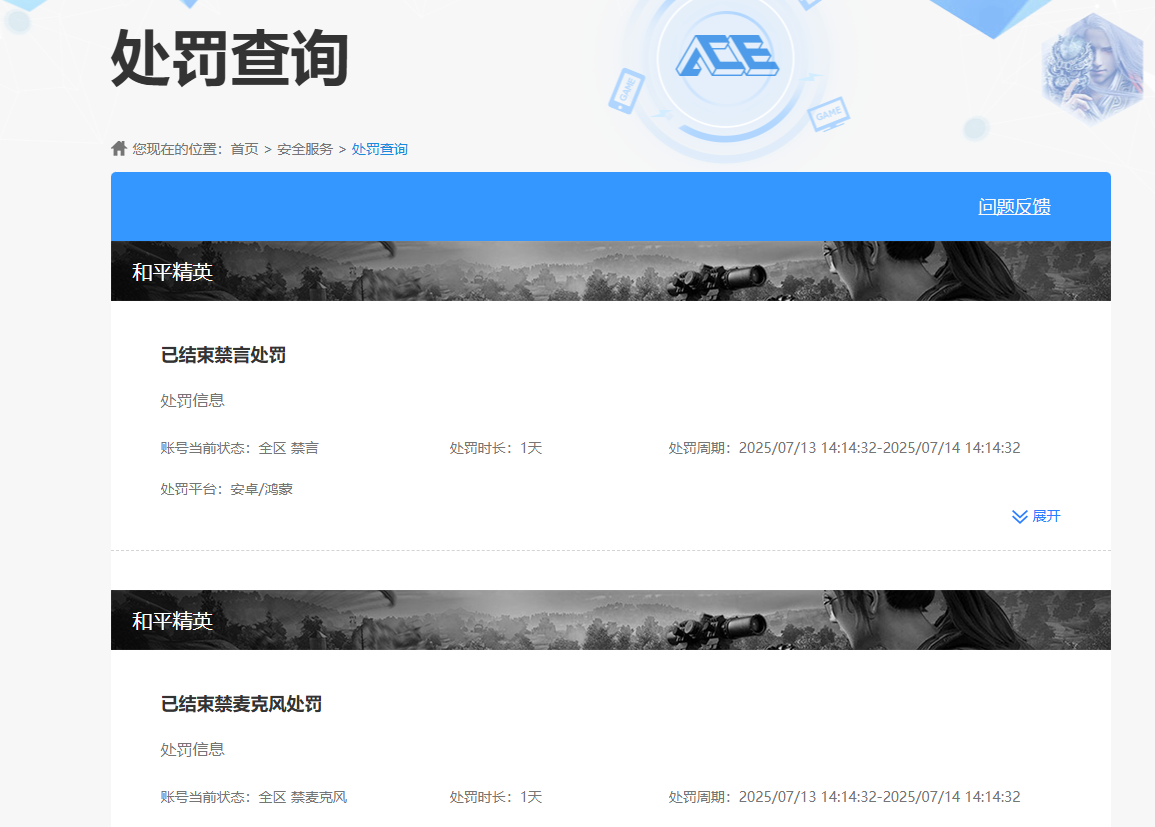Click the first 和平精英 game banner

(x=611, y=271)
